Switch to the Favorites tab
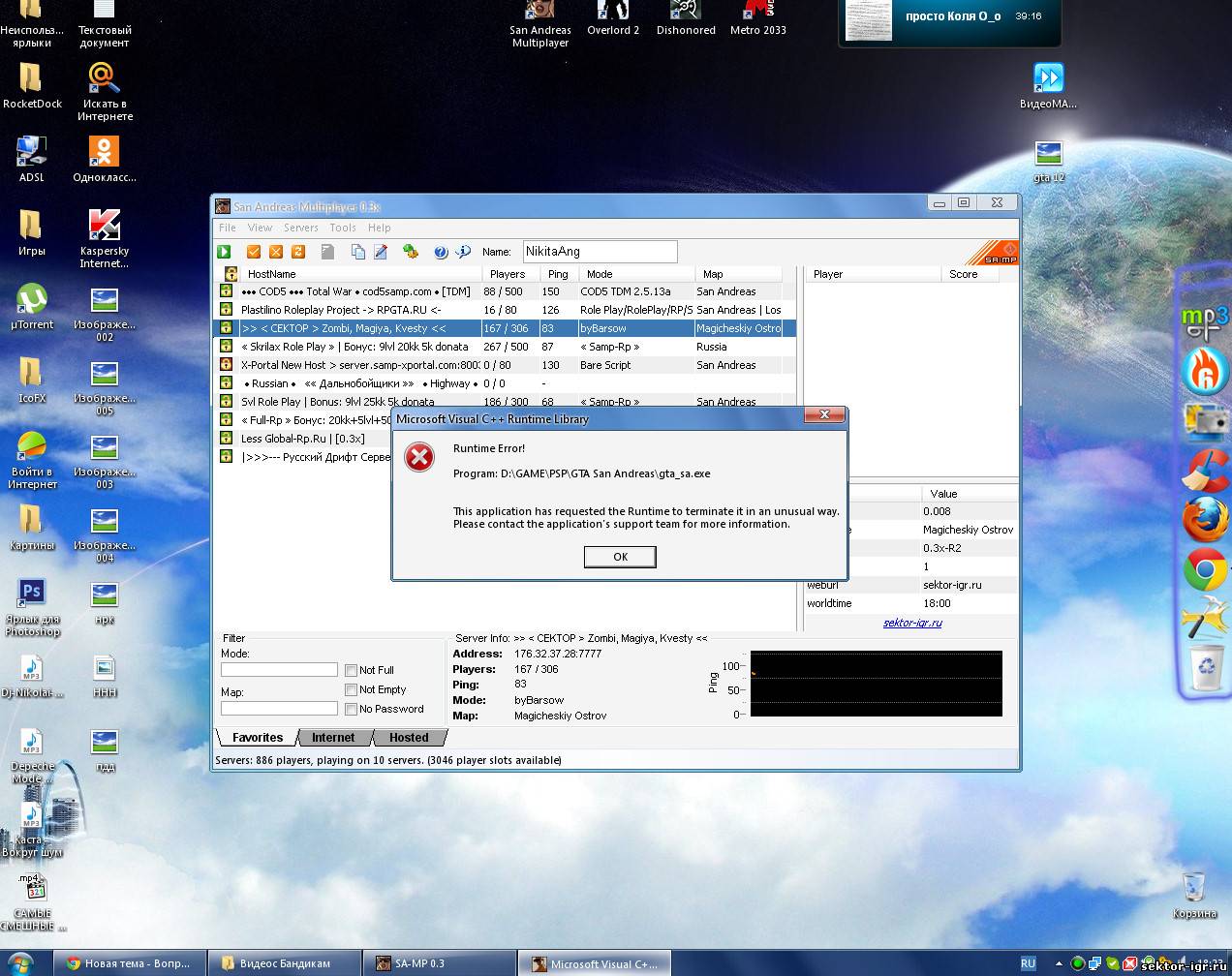Image resolution: width=1232 pixels, height=976 pixels. (x=258, y=738)
